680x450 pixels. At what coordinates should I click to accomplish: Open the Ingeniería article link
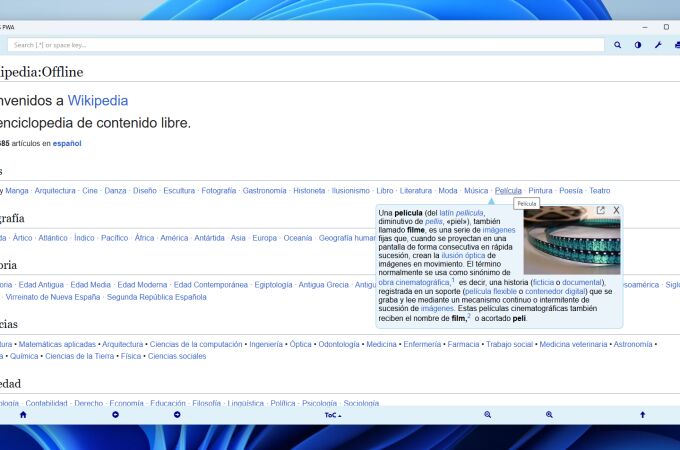266,344
